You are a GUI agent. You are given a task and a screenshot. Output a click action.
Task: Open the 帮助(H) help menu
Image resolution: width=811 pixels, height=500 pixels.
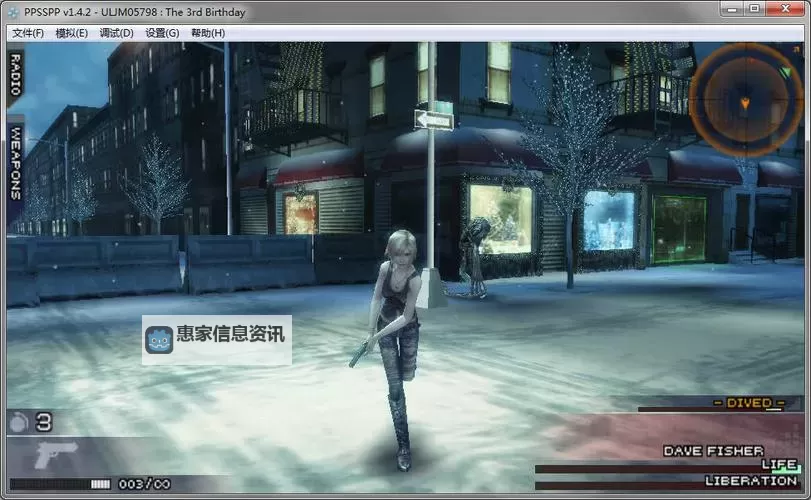pos(208,33)
